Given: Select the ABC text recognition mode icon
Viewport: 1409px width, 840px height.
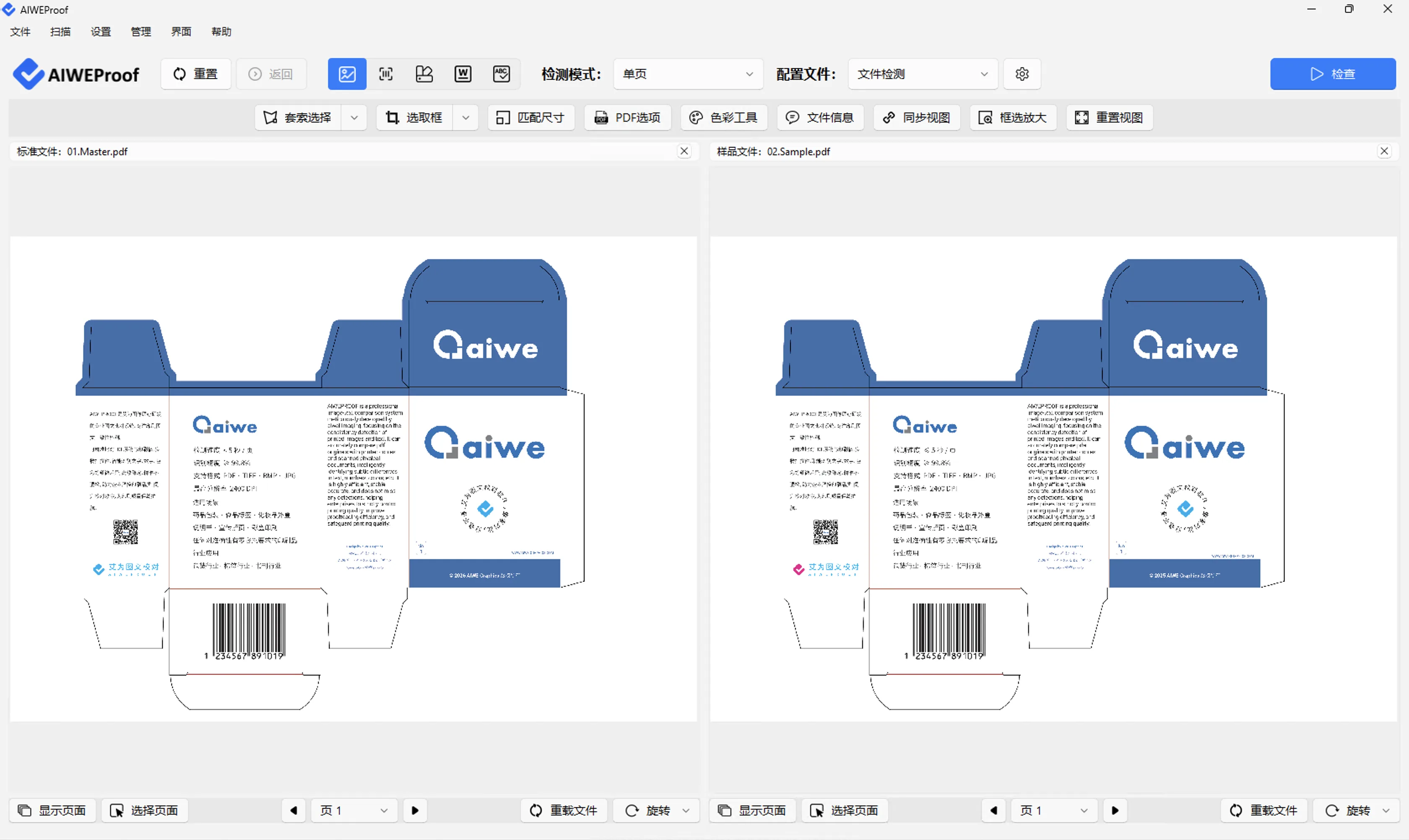Looking at the screenshot, I should (501, 74).
